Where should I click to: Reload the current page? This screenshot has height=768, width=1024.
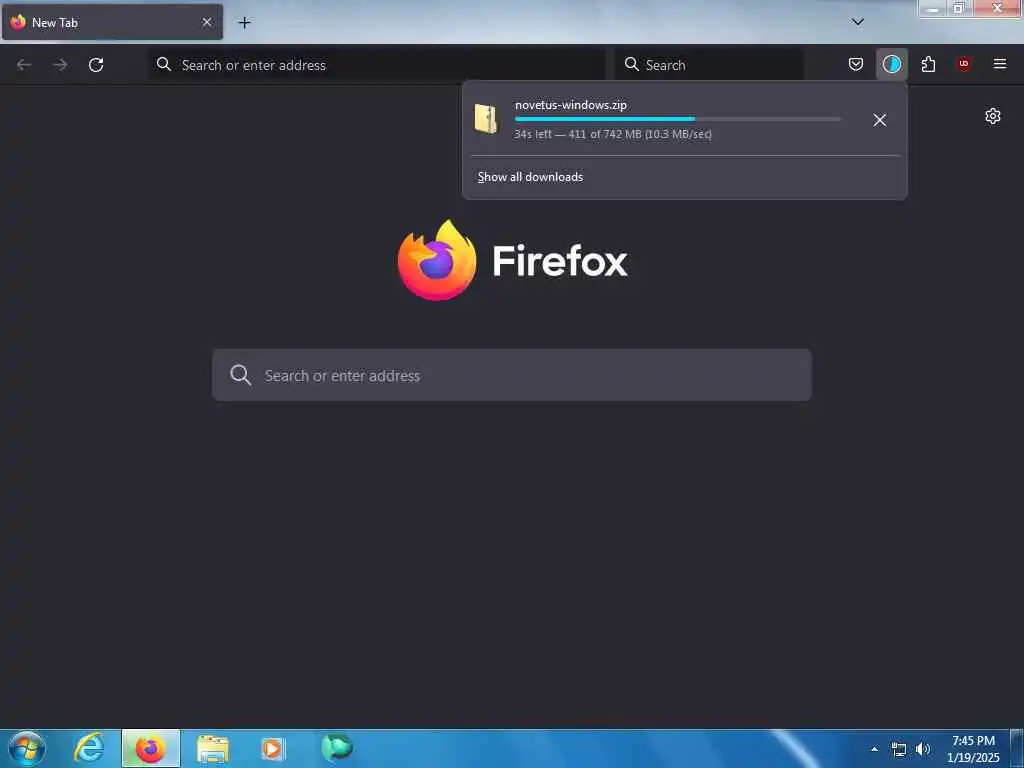96,65
